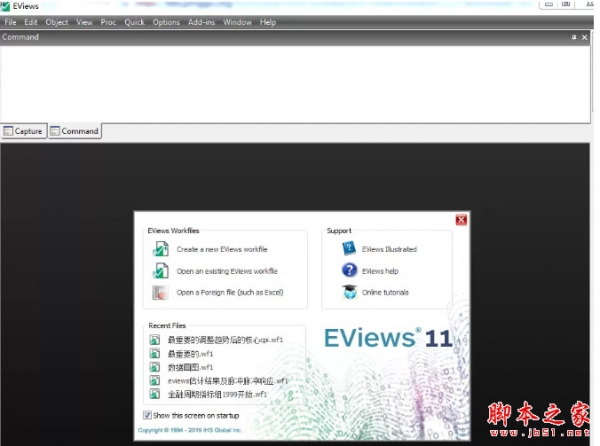
Task: Open the Proc menu
Action: pyautogui.click(x=108, y=22)
